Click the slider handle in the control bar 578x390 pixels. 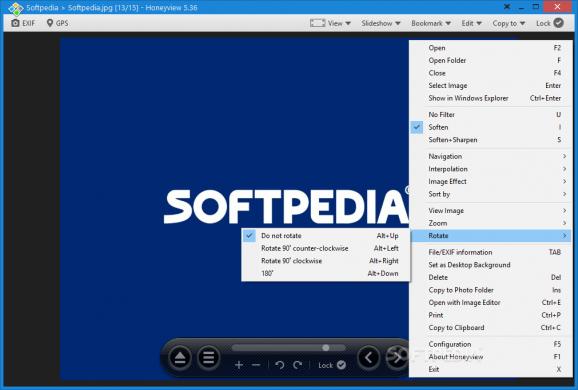coord(325,348)
